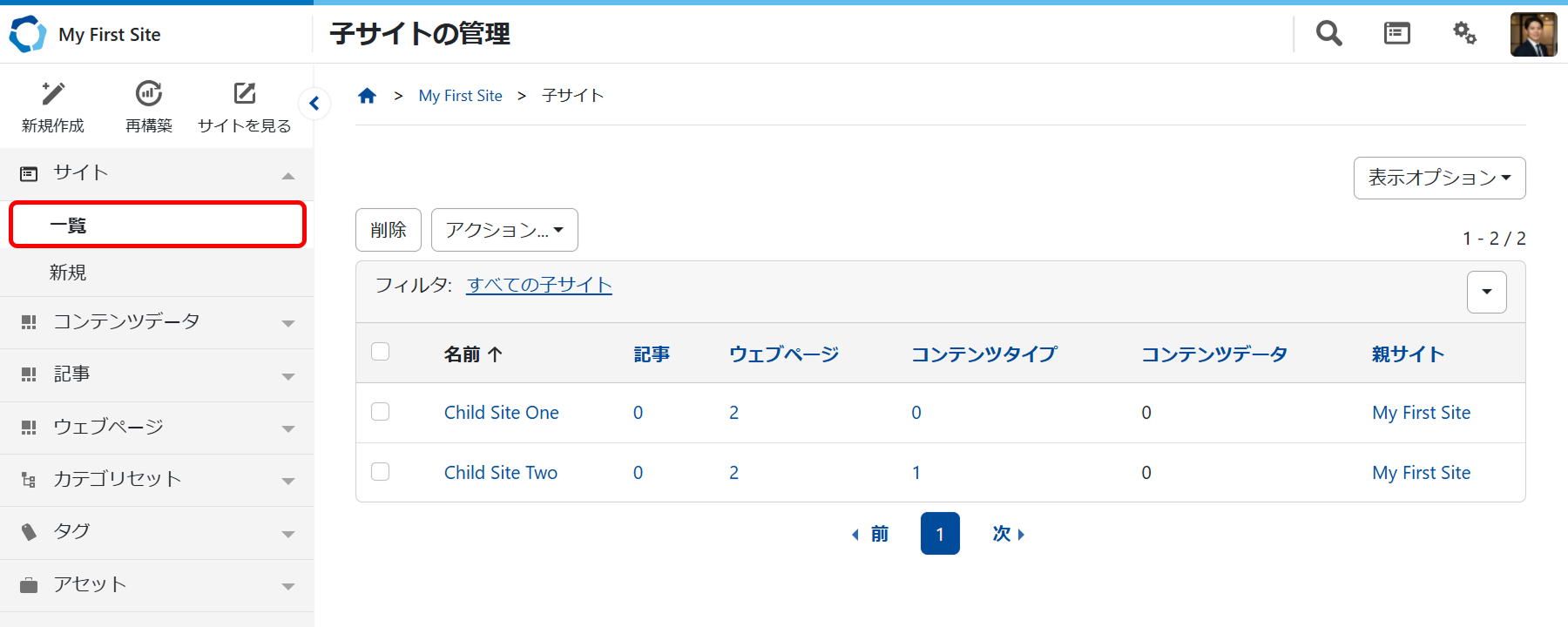1568x627 pixels.
Task: Collapse the sidebar with arrow button
Action: (314, 104)
